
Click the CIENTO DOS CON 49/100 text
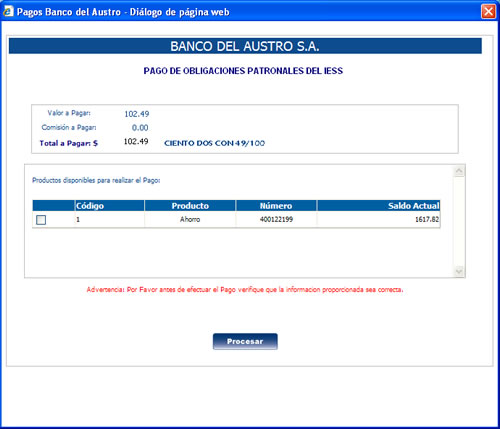click(214, 143)
